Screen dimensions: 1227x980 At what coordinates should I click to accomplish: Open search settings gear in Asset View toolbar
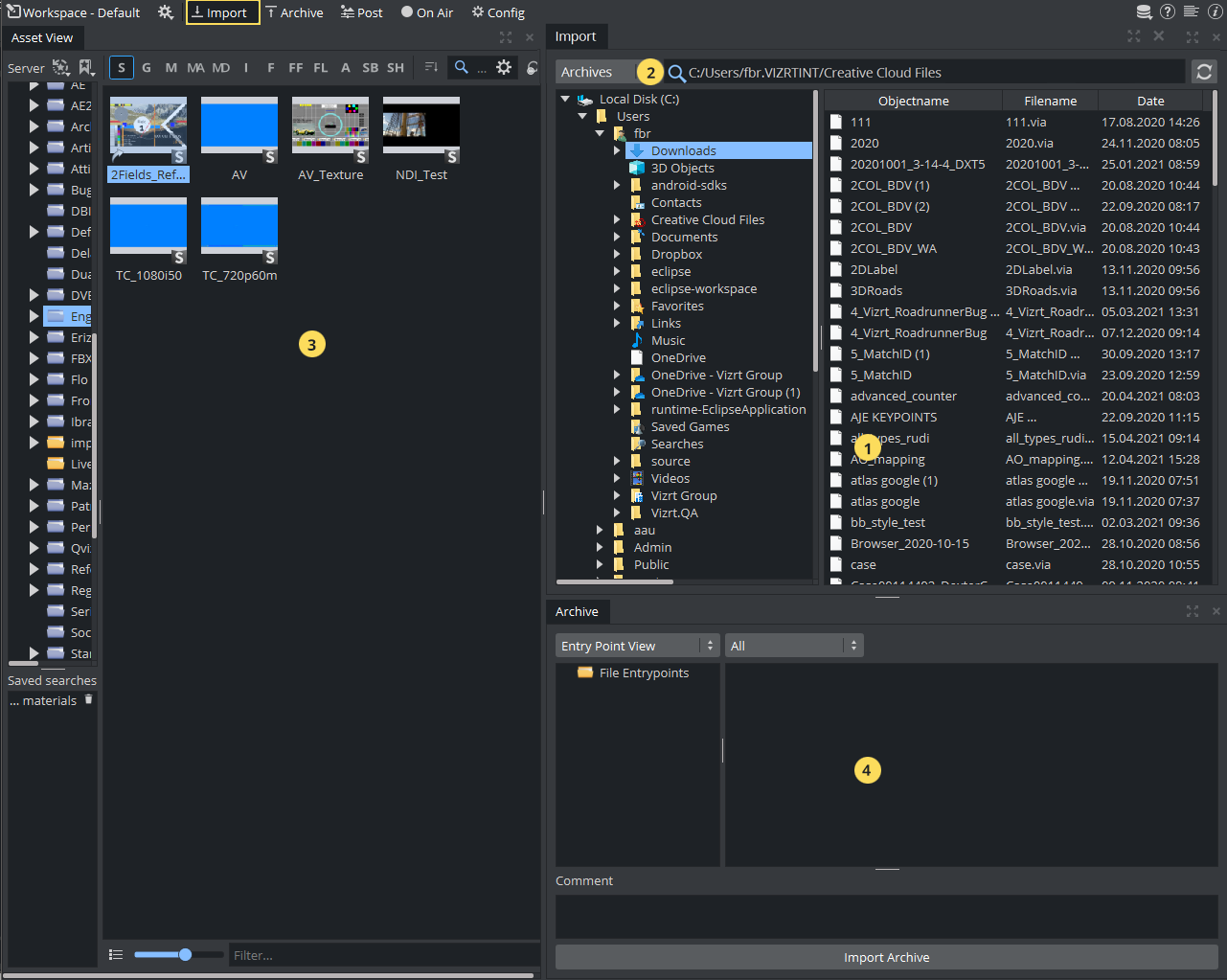pyautogui.click(x=504, y=68)
